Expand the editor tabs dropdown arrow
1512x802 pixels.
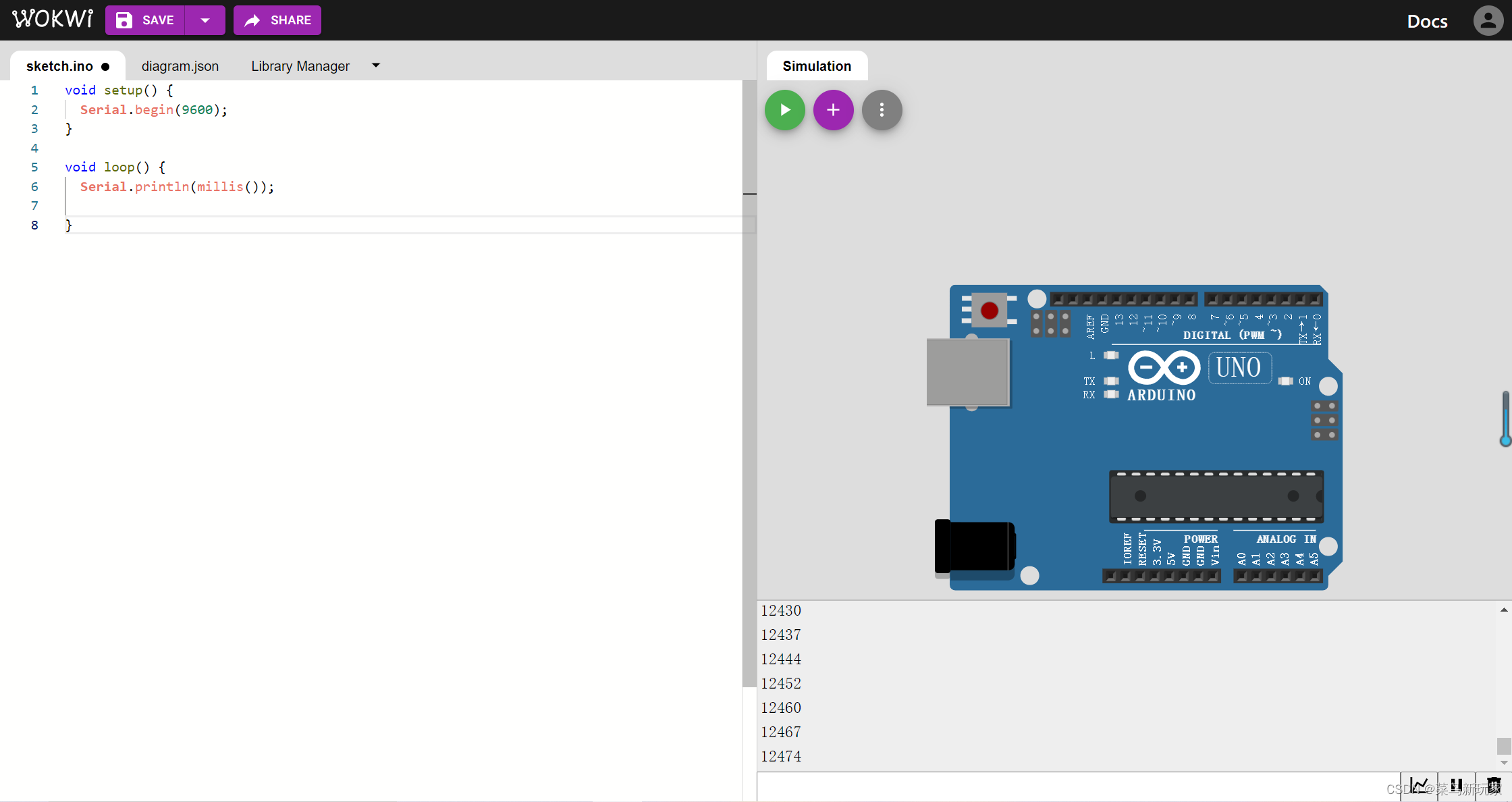tap(376, 65)
